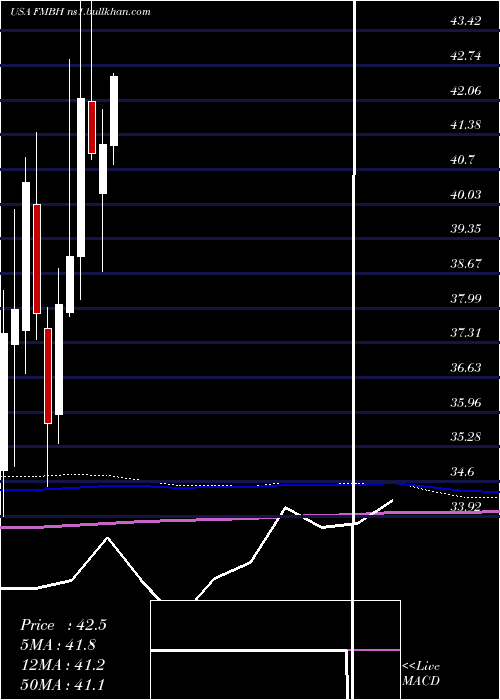Click the 41.38 price axis label
Image resolution: width=500 pixels, height=700 pixels.
tap(465, 125)
